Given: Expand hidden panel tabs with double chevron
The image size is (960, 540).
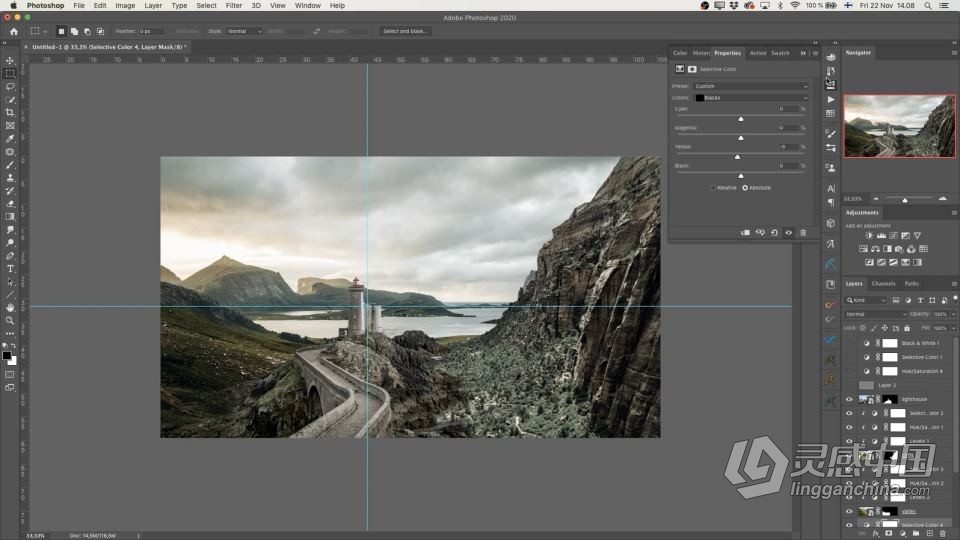Looking at the screenshot, I should [x=803, y=53].
